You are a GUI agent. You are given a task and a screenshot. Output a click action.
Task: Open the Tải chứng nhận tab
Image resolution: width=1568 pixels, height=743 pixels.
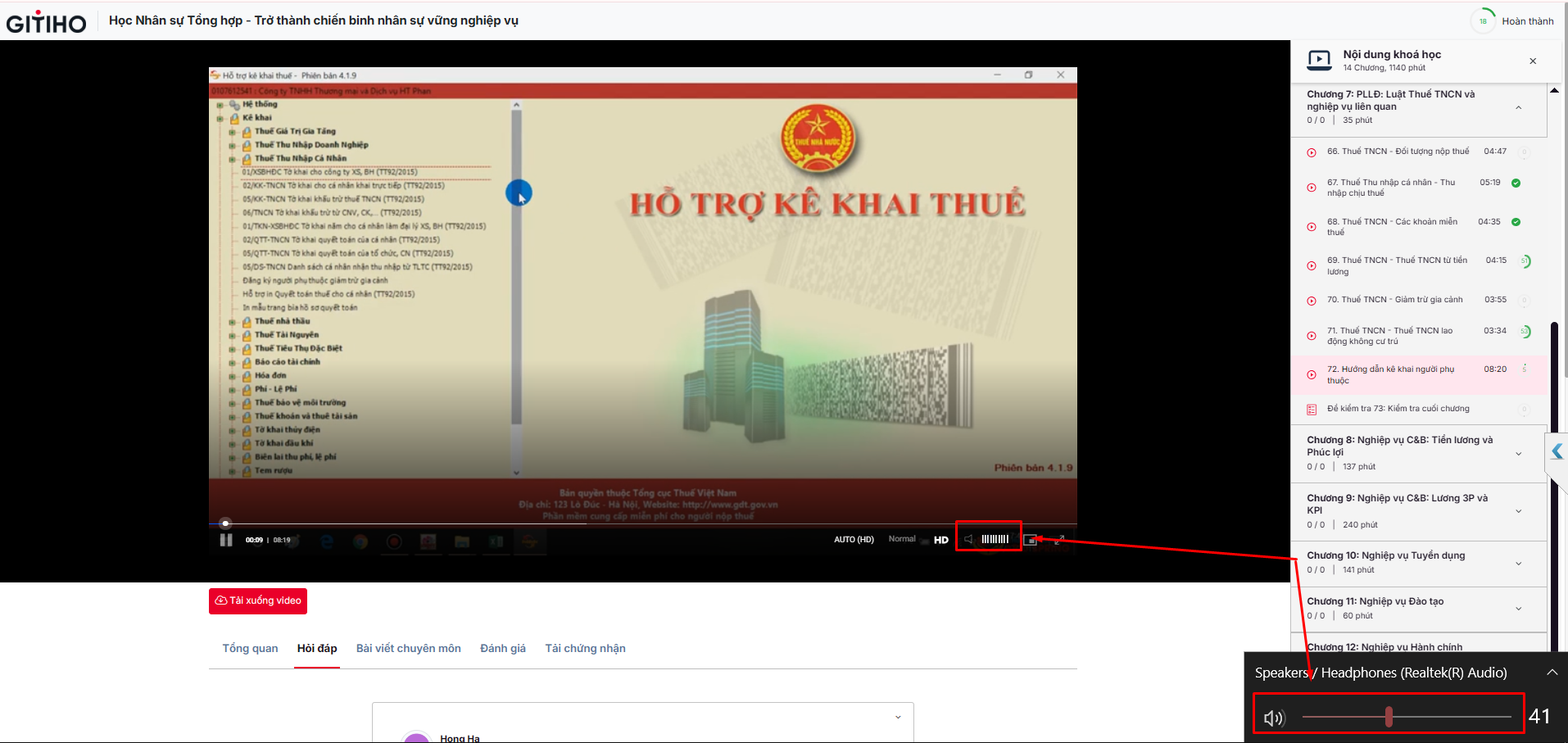pyautogui.click(x=586, y=649)
